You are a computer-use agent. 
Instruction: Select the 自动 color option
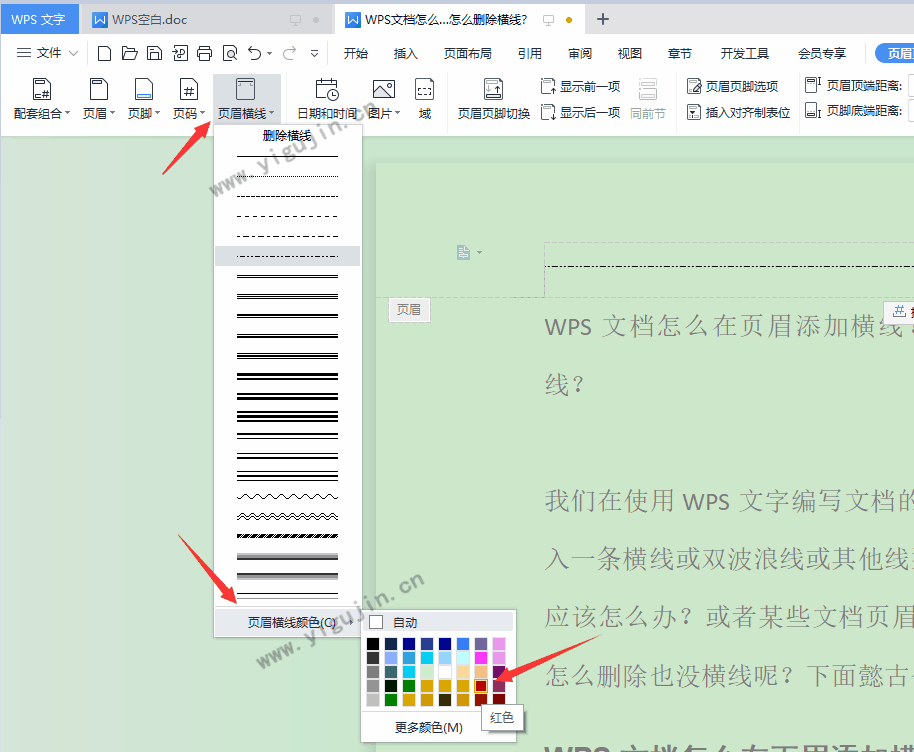(x=438, y=622)
